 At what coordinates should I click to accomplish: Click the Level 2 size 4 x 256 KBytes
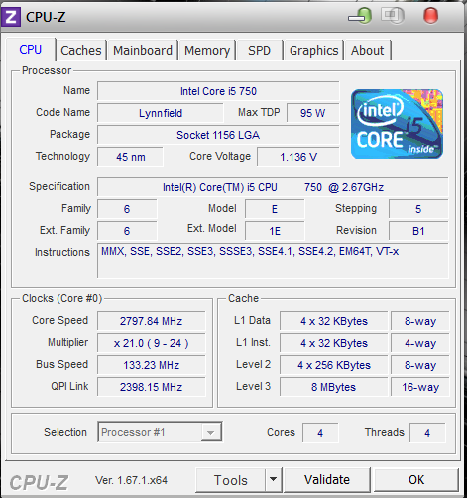tap(334, 365)
